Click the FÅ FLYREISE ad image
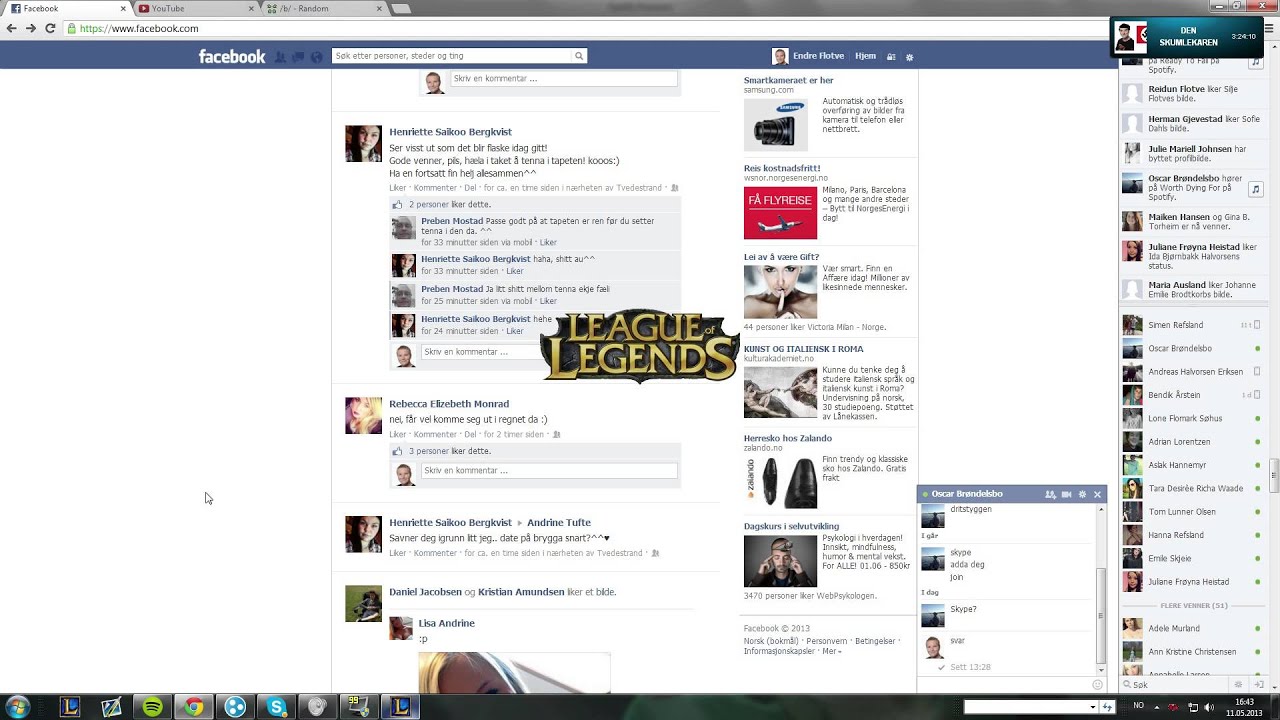 click(x=780, y=213)
